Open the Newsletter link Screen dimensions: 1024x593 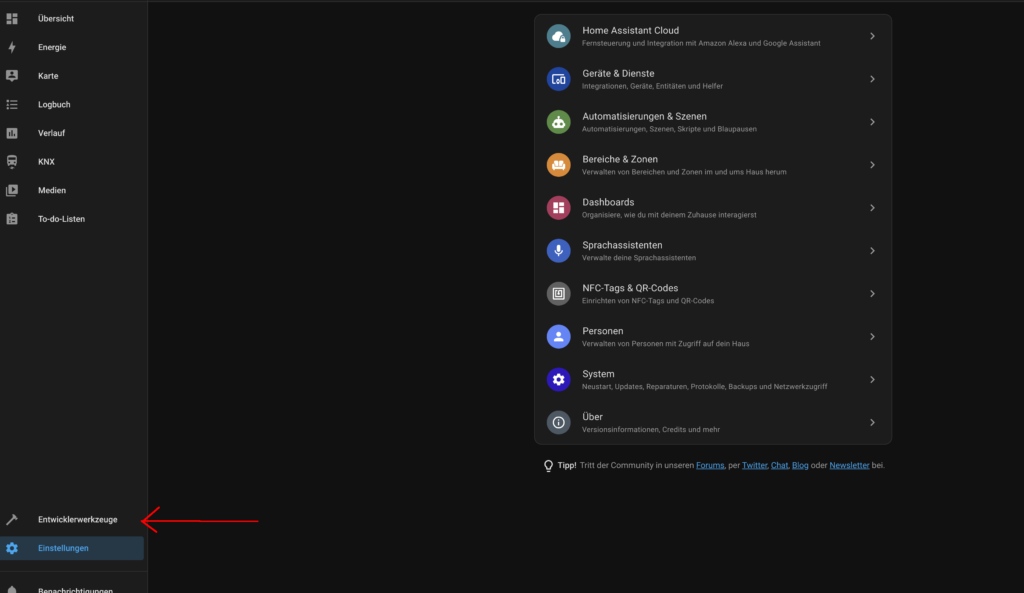tap(849, 466)
